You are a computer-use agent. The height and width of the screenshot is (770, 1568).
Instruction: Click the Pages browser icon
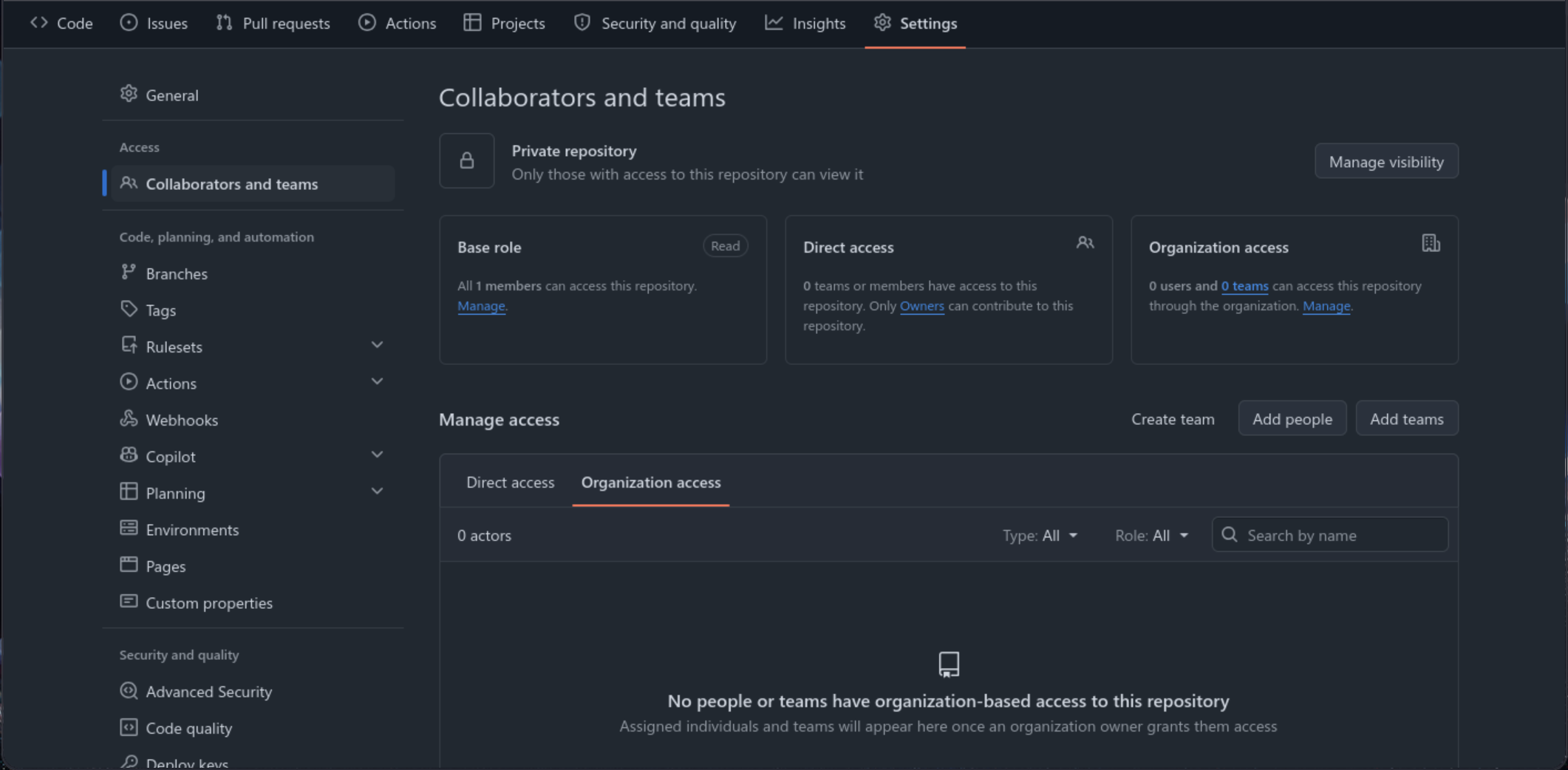click(x=129, y=565)
